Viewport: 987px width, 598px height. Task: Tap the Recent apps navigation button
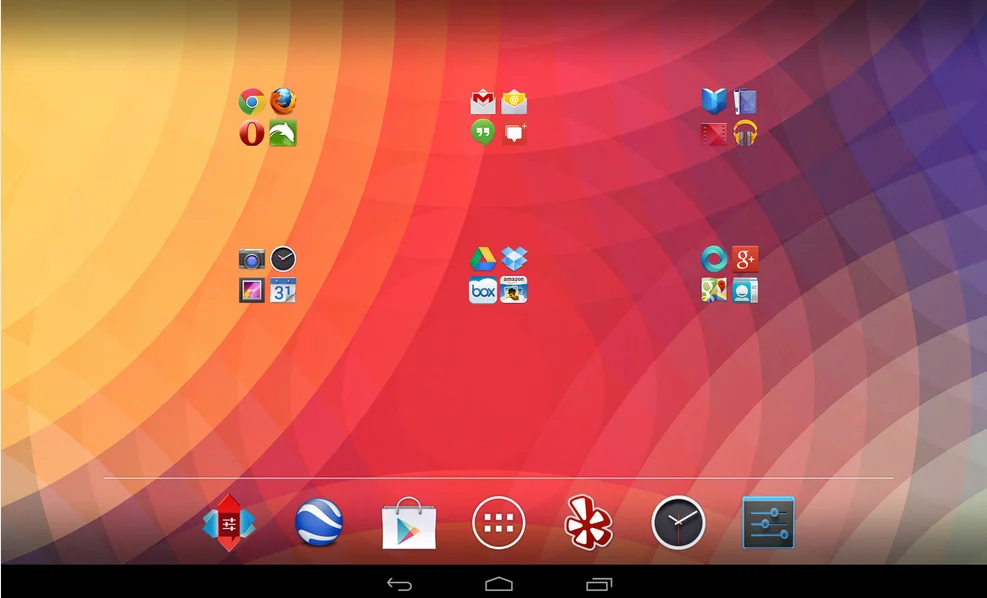pyautogui.click(x=599, y=584)
